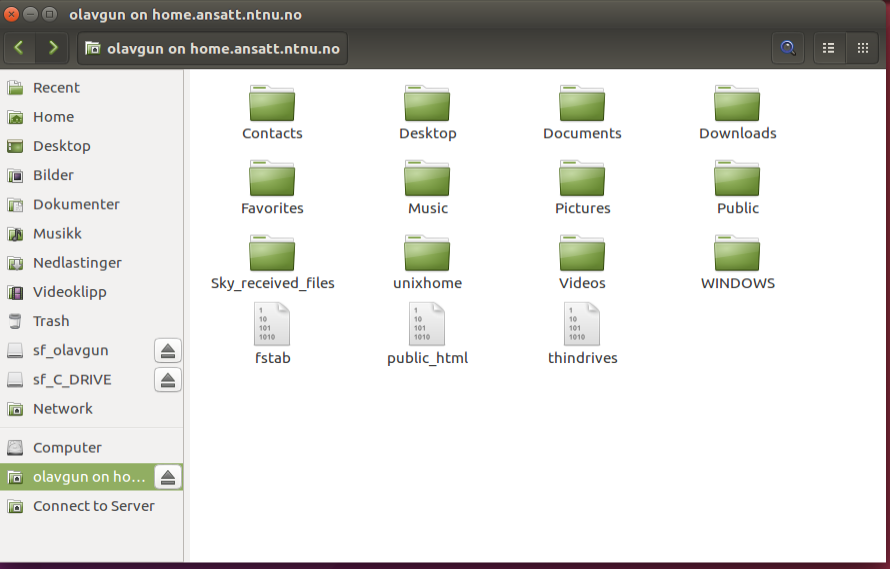Open Nedlastinger in the sidebar
Image resolution: width=890 pixels, height=569 pixels.
click(x=91, y=263)
